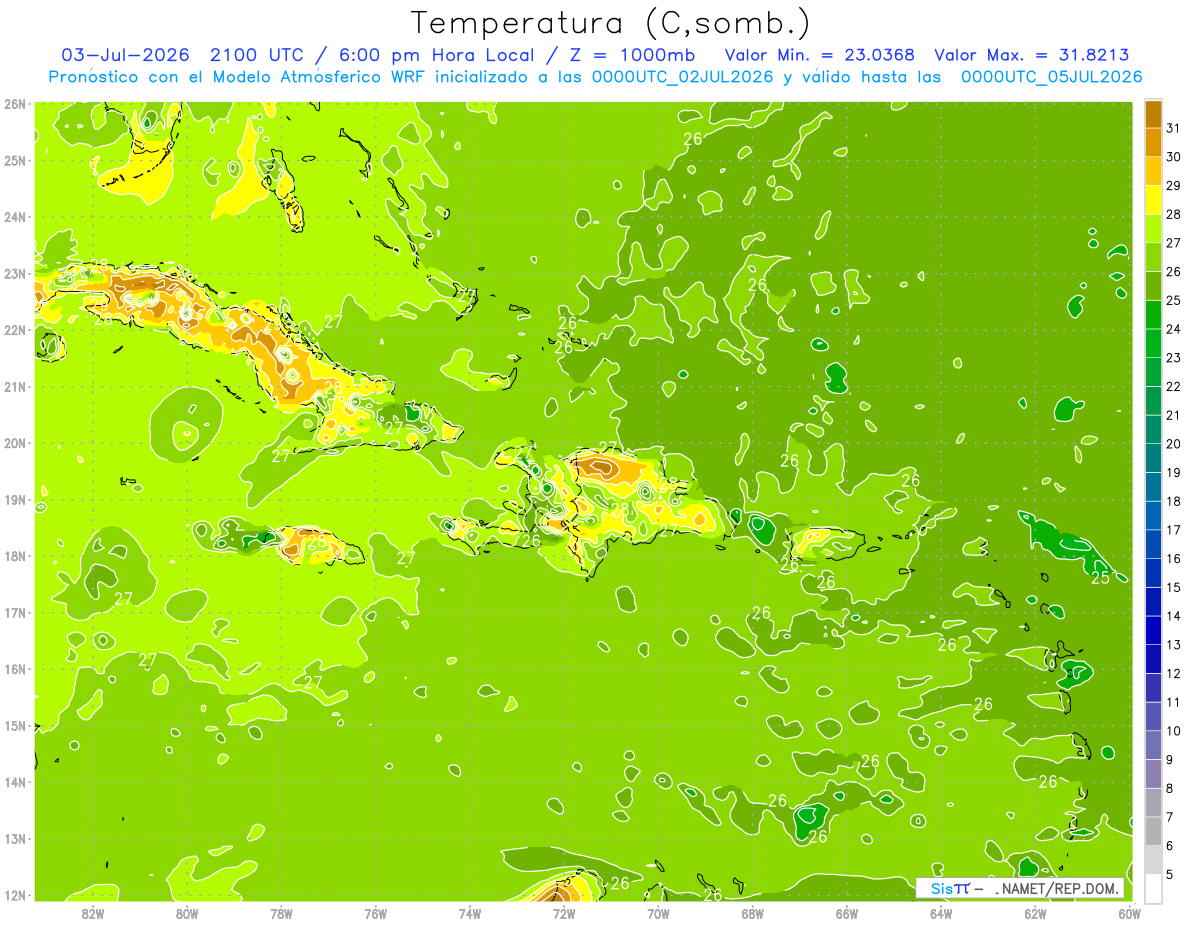
Task: Click the "72W" longitude axis label
Action: (x=564, y=913)
